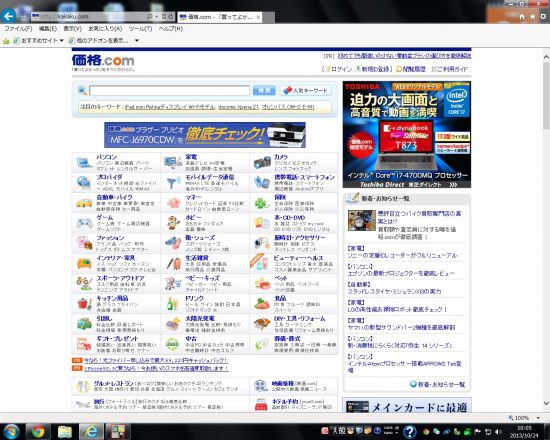The width and height of the screenshot is (550, 440).
Task: Click the Windows Start button
Action: pyautogui.click(x=11, y=431)
